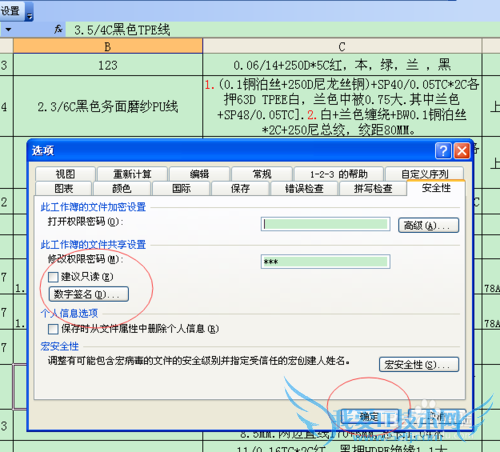Screen dimensions: 500x452
Task: Open the 1-2-3 的帮助 tab
Action: pyautogui.click(x=338, y=174)
